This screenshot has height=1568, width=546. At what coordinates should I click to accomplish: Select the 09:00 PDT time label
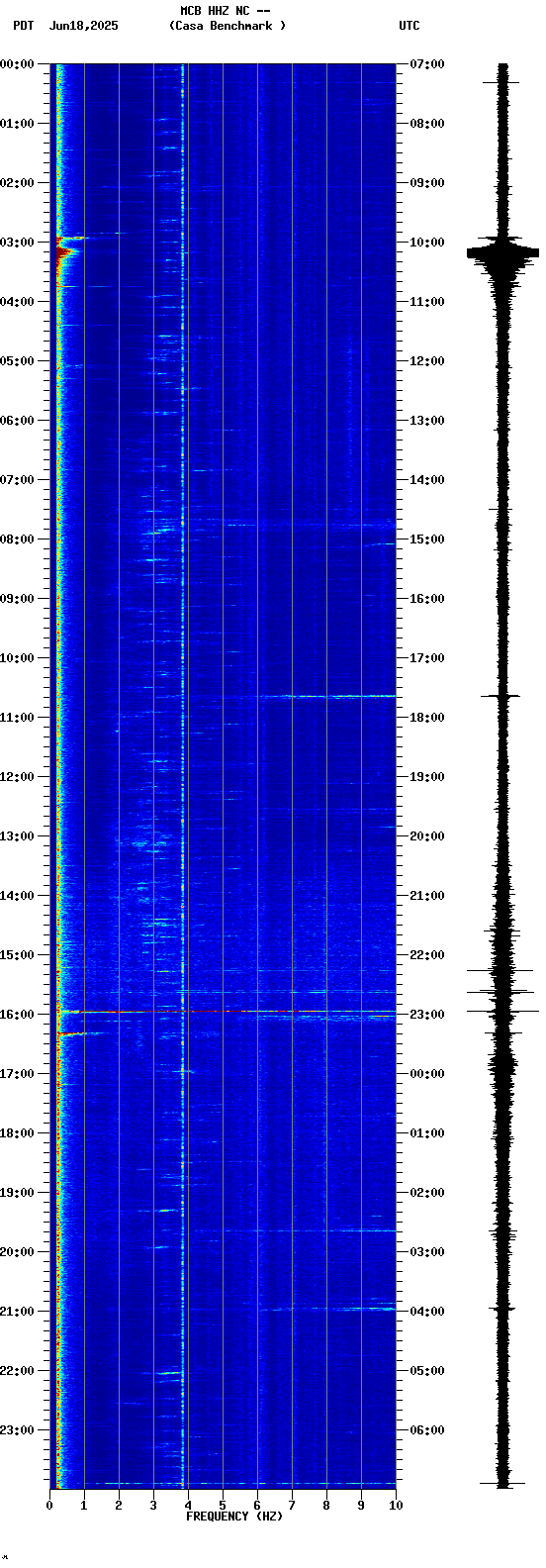point(17,599)
